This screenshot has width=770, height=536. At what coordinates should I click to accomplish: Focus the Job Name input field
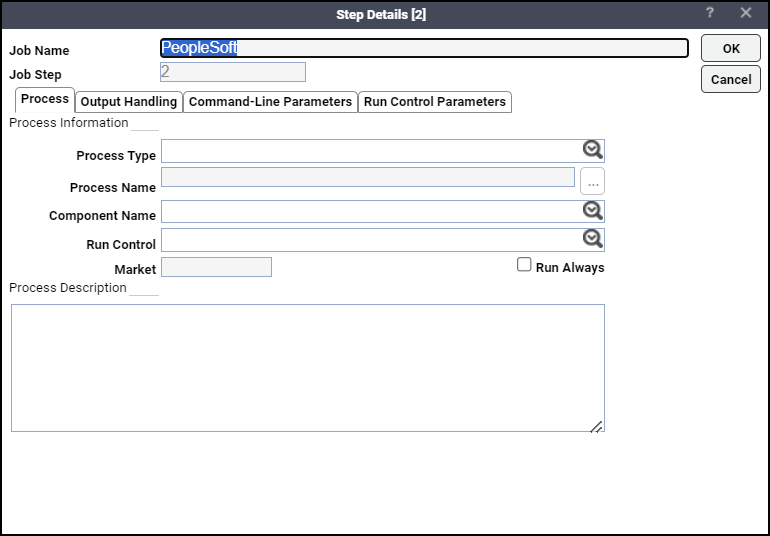point(424,48)
